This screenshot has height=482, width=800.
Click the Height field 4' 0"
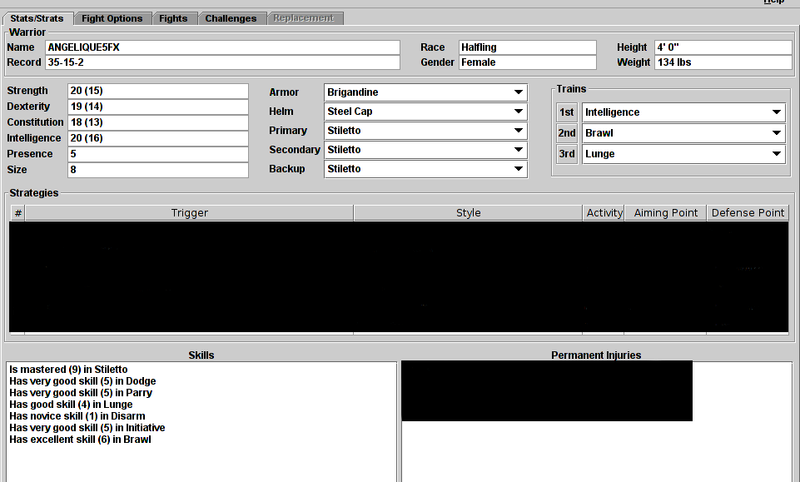[x=723, y=47]
